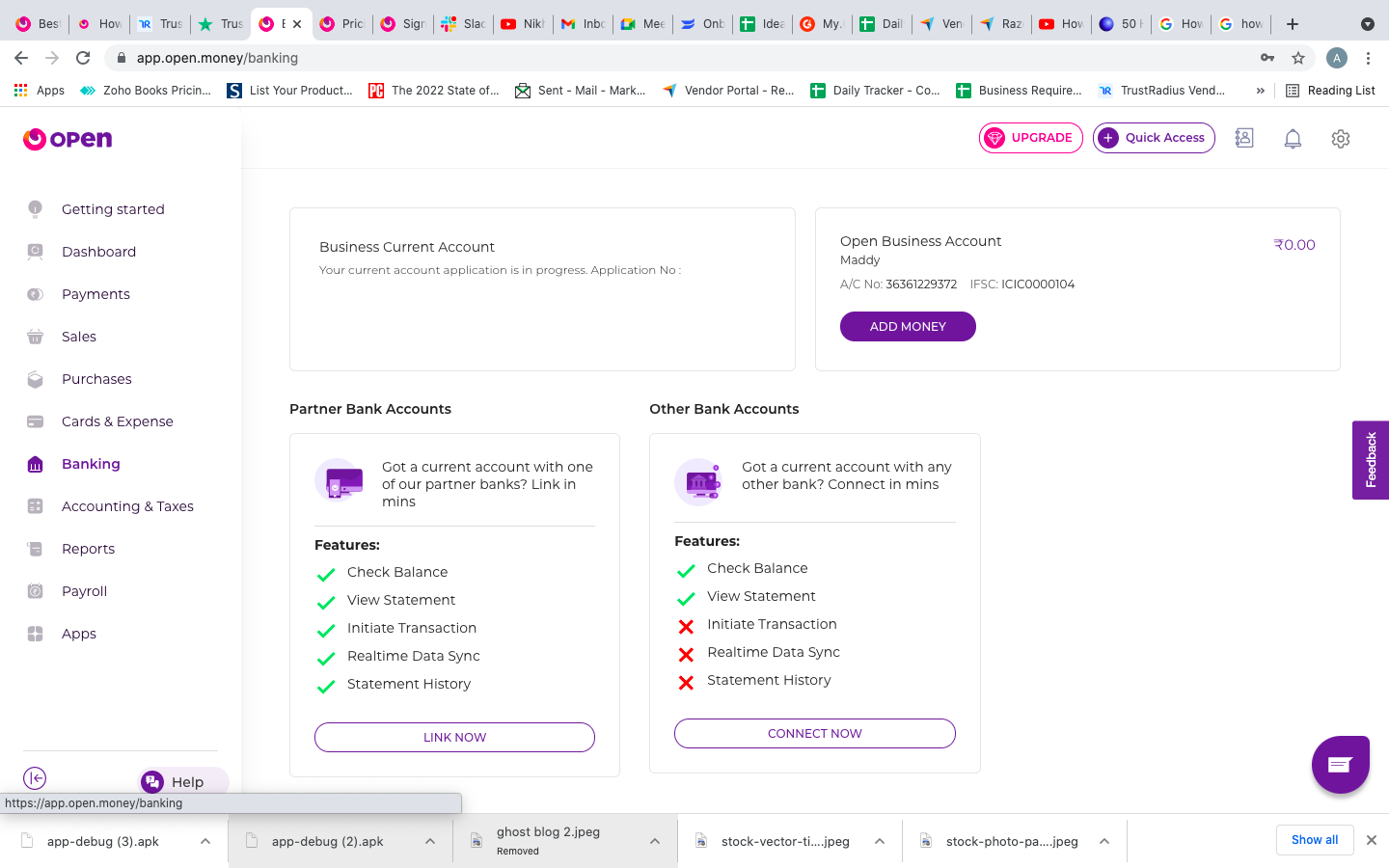The image size is (1389, 868).
Task: Click the Open logo
Action: tap(68, 139)
